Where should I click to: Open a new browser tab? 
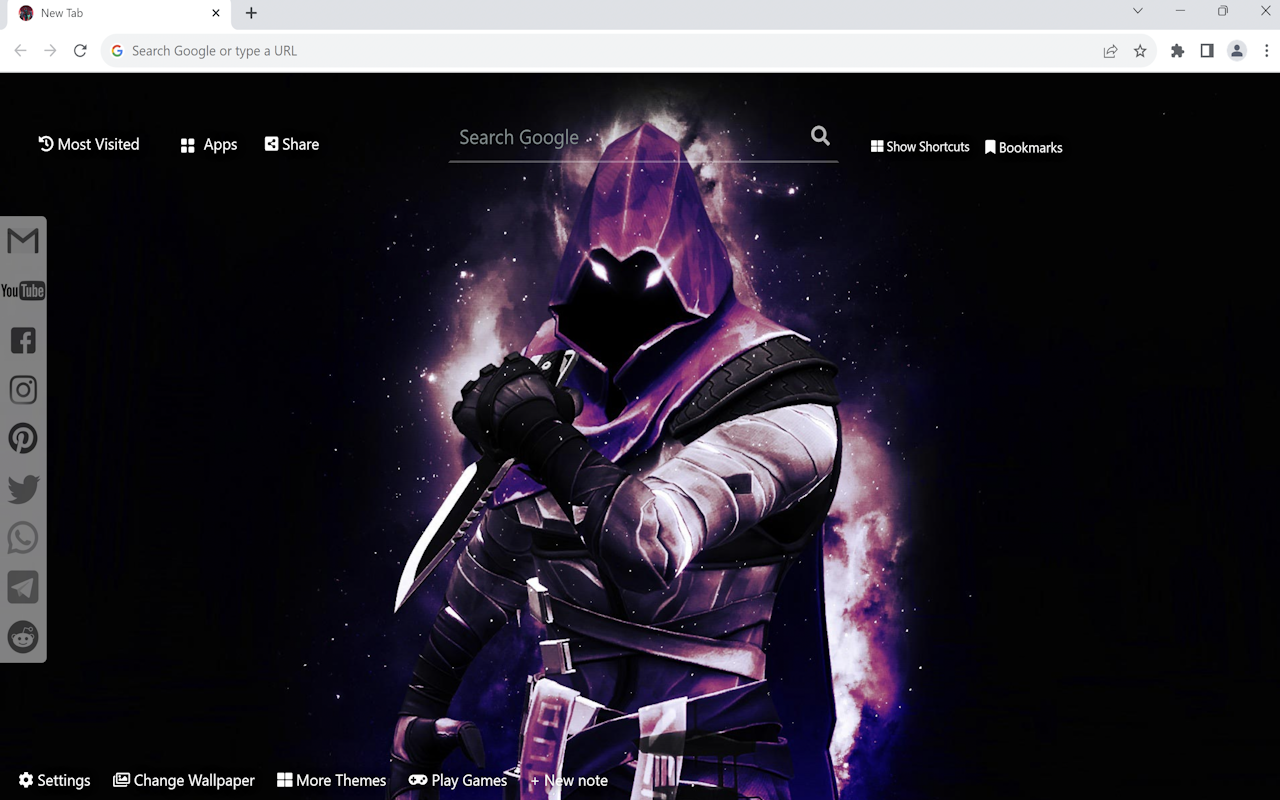point(251,13)
